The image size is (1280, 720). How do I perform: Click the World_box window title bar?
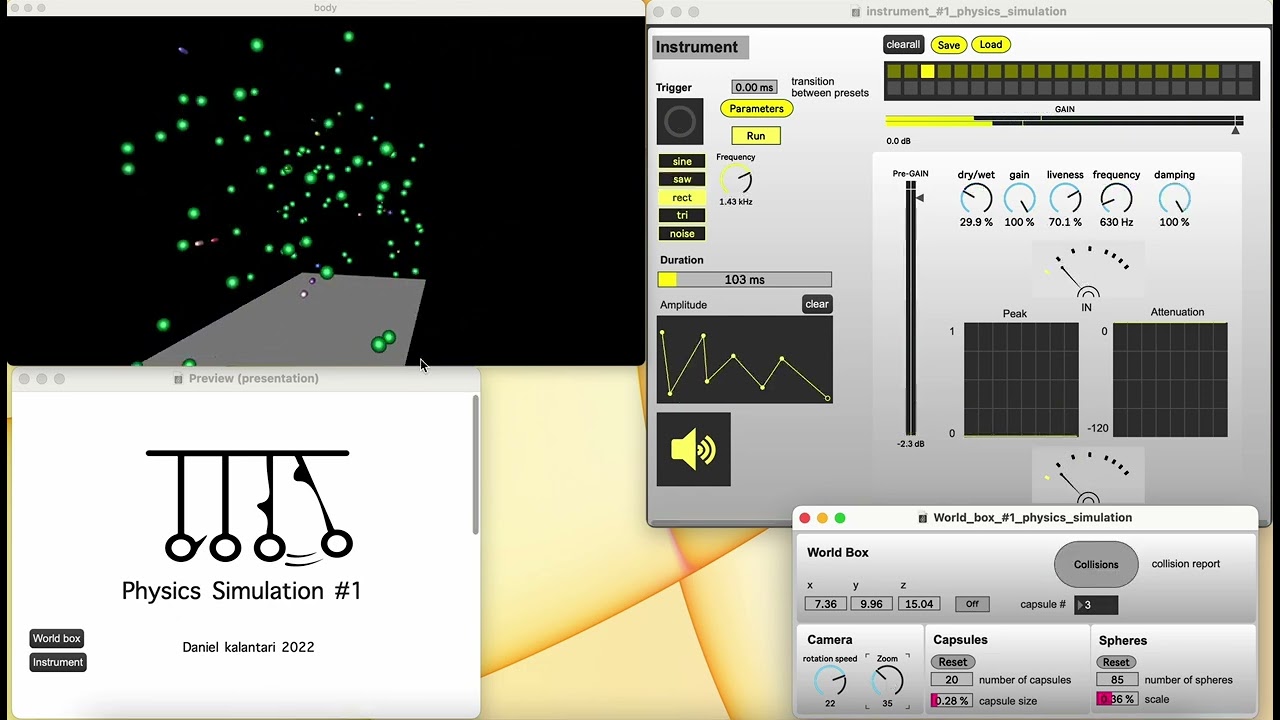(1025, 518)
